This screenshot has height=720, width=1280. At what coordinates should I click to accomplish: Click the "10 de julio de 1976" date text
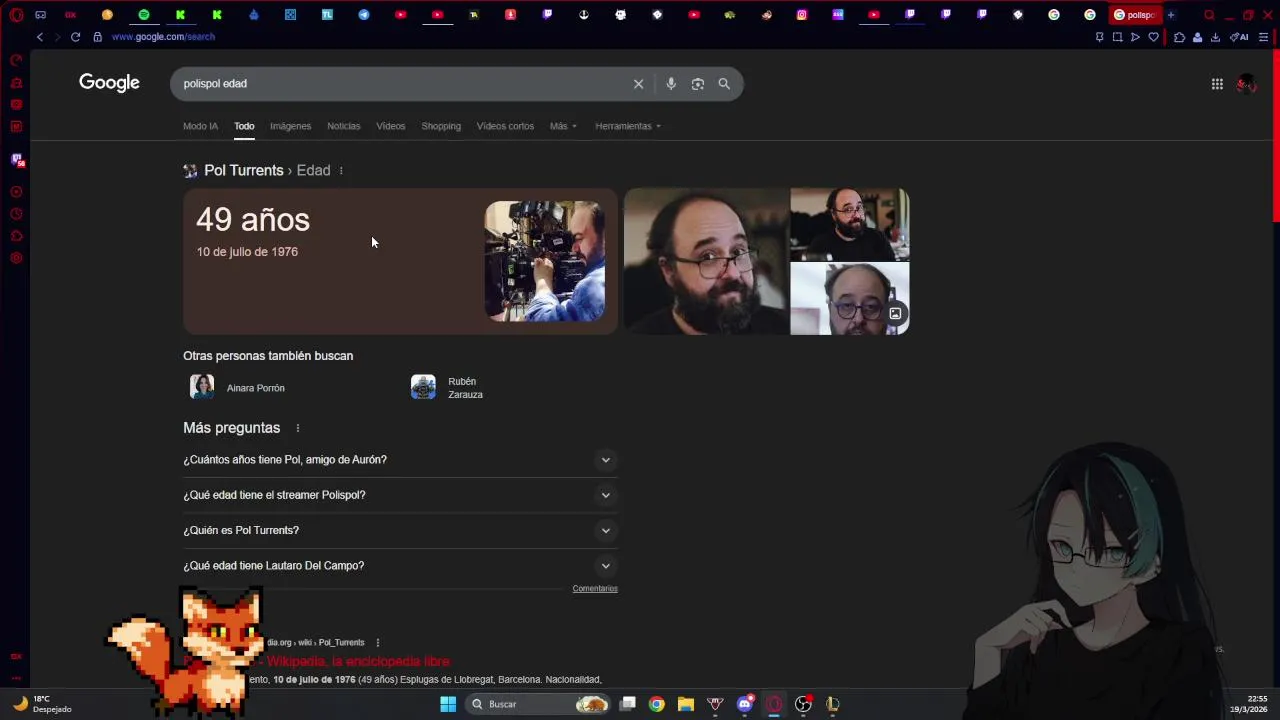coord(247,252)
